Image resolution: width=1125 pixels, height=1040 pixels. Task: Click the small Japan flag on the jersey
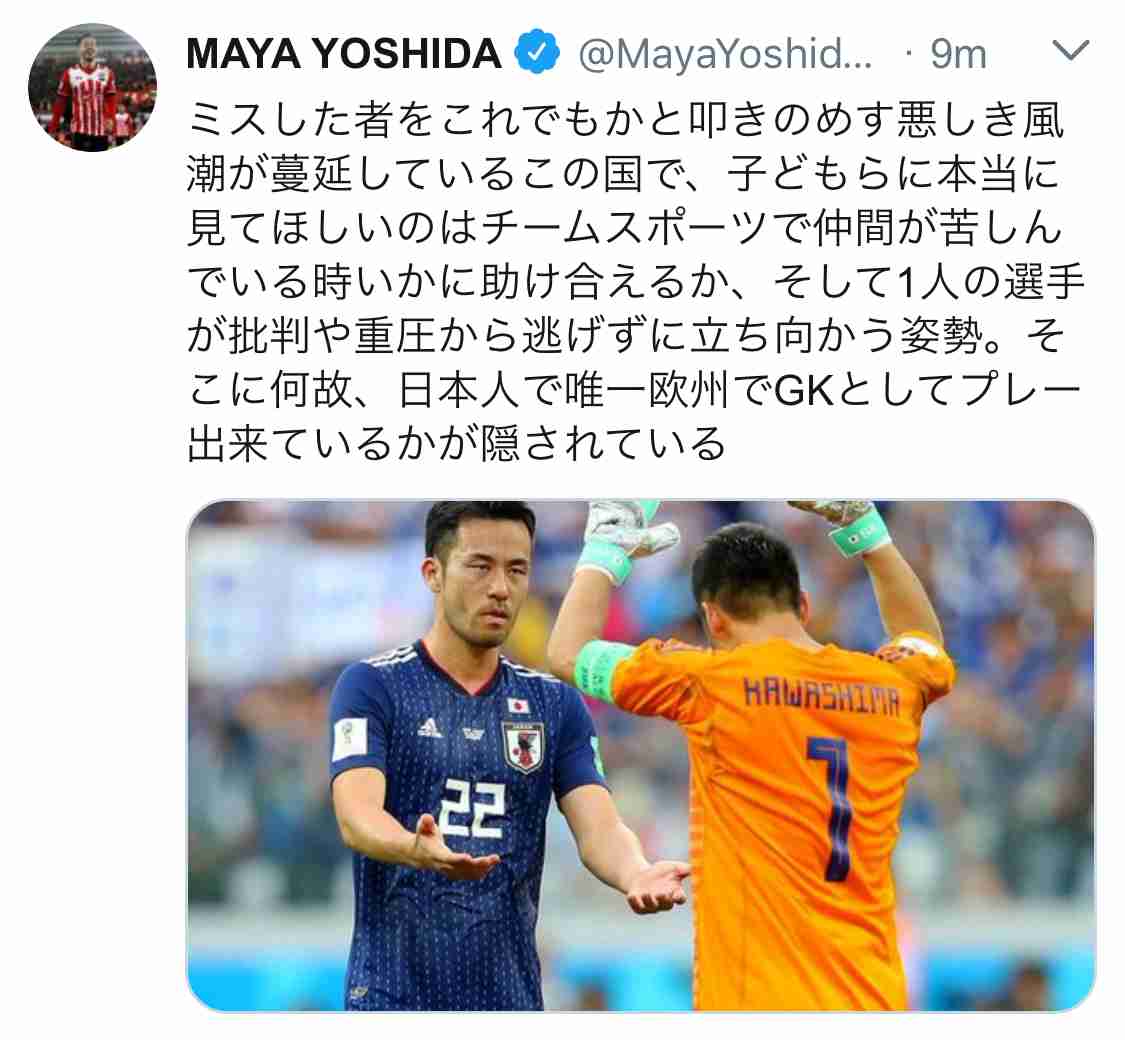click(x=518, y=704)
